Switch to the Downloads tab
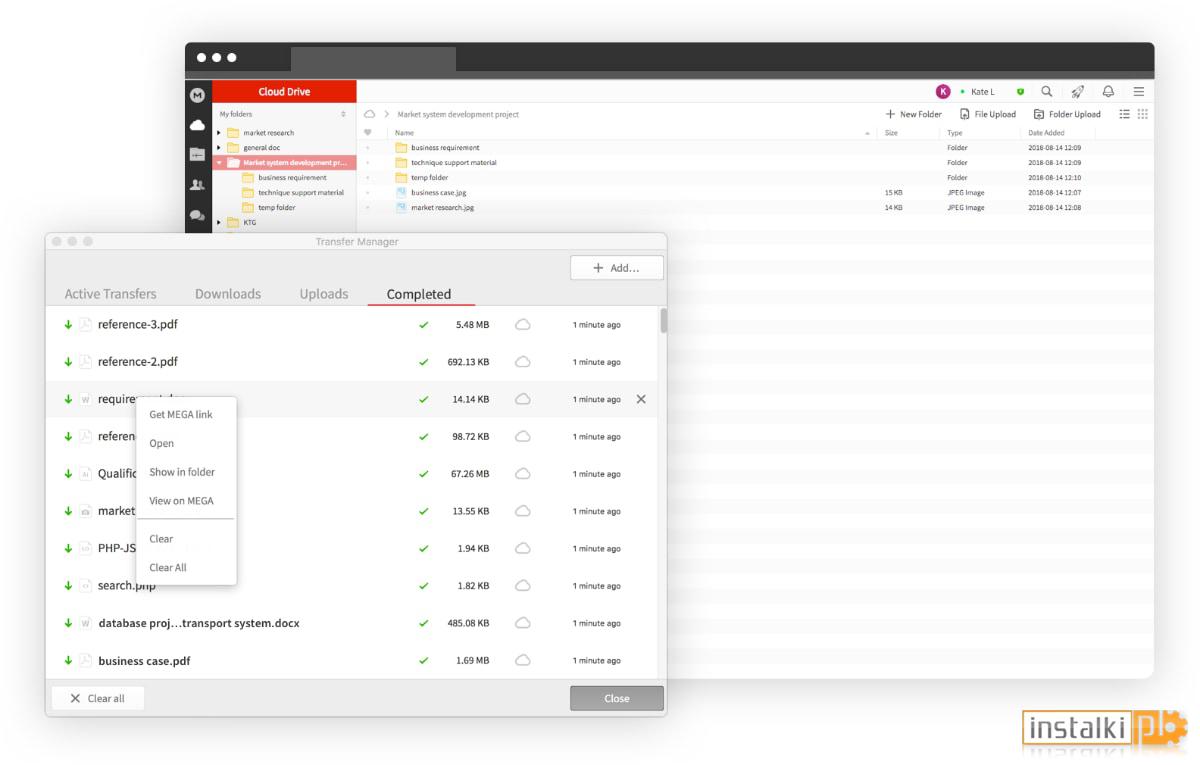The height and width of the screenshot is (765, 1200). 228,294
